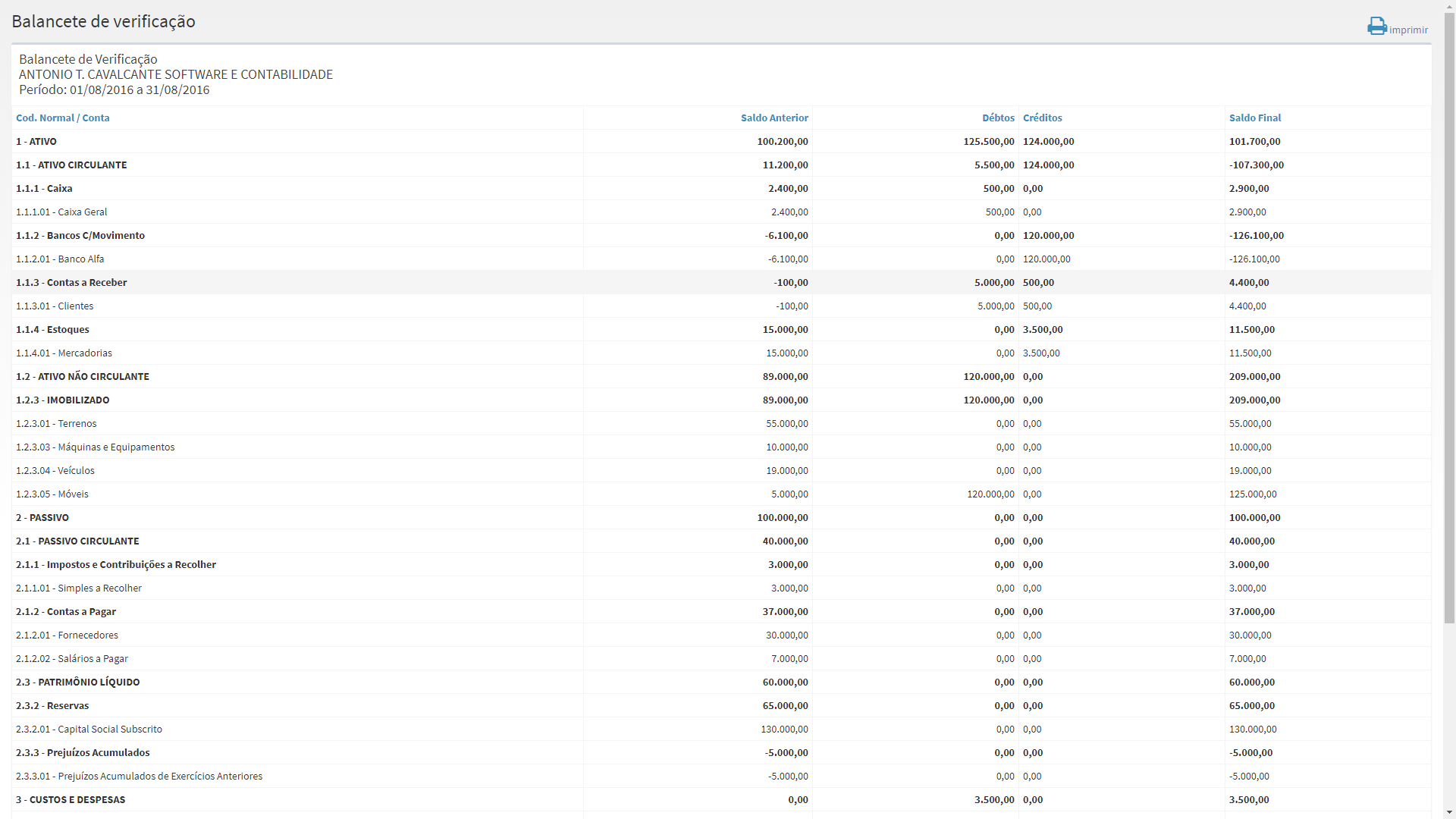Viewport: 1456px width, 819px height.
Task: Select the '2.1.2.01 - Fornecedores' account
Action: 721,635
